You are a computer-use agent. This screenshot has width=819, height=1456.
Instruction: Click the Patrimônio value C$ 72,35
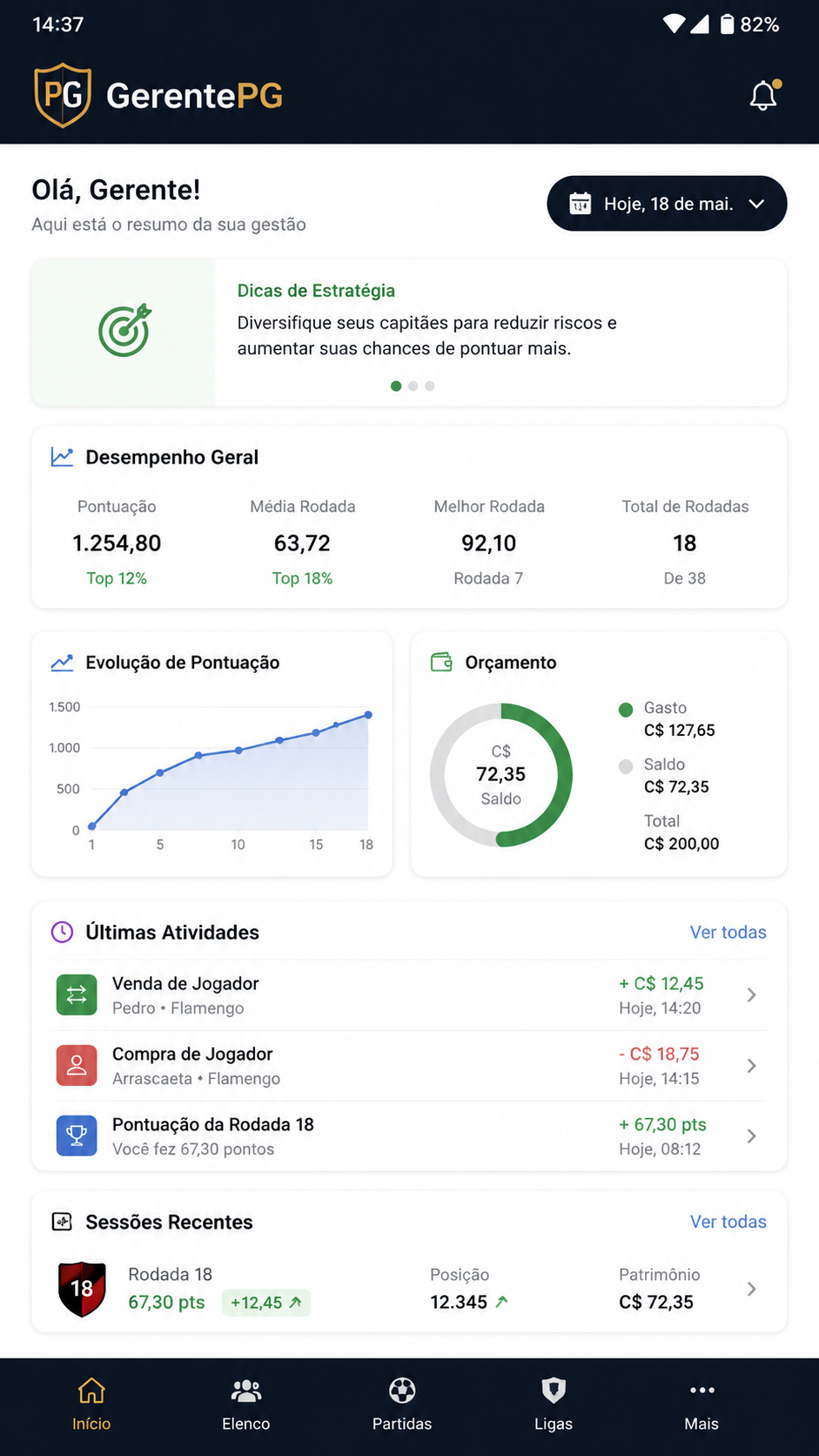(x=656, y=1302)
